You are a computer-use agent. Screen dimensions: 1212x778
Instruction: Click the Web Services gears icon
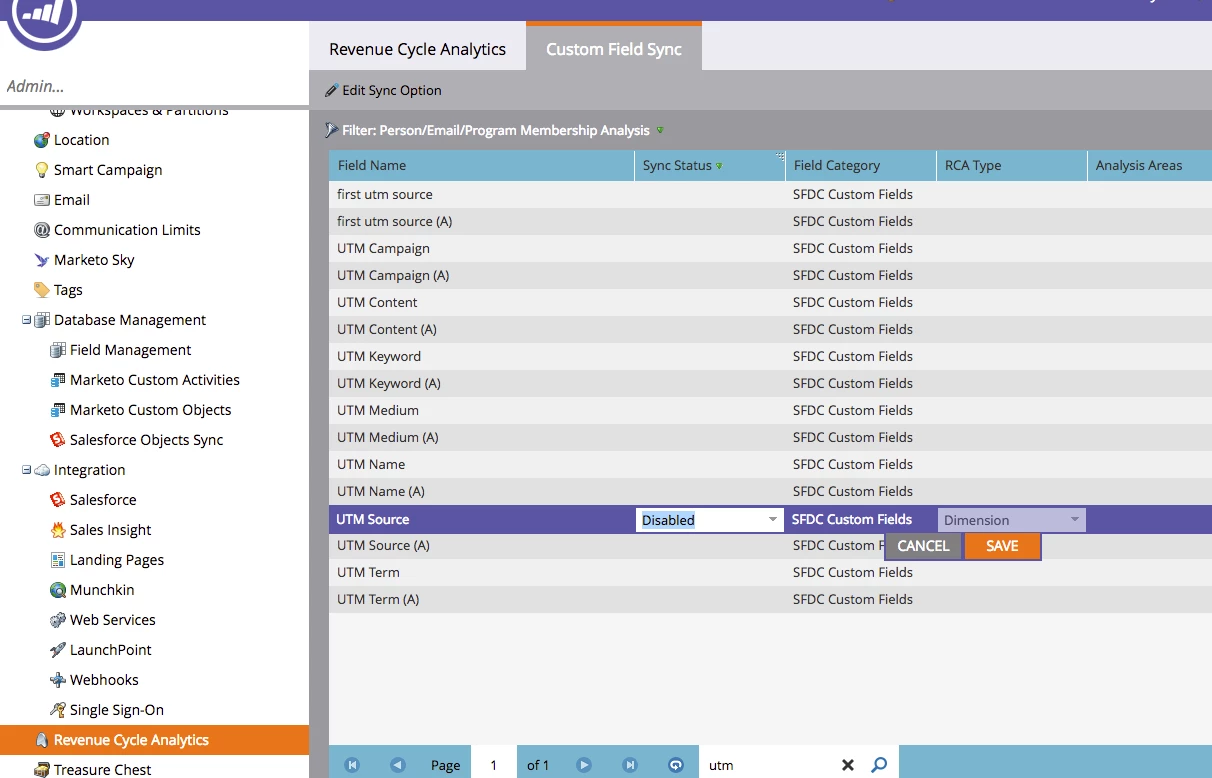[x=57, y=620]
